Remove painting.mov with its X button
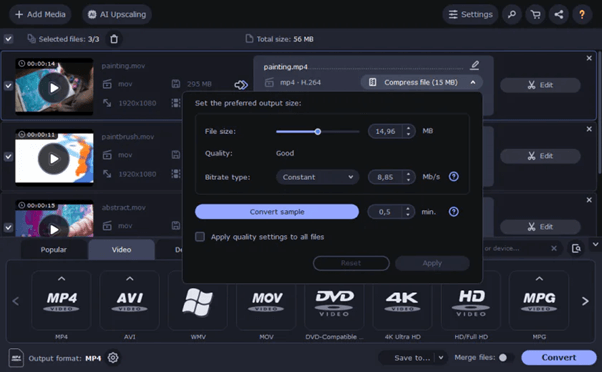 (589, 58)
